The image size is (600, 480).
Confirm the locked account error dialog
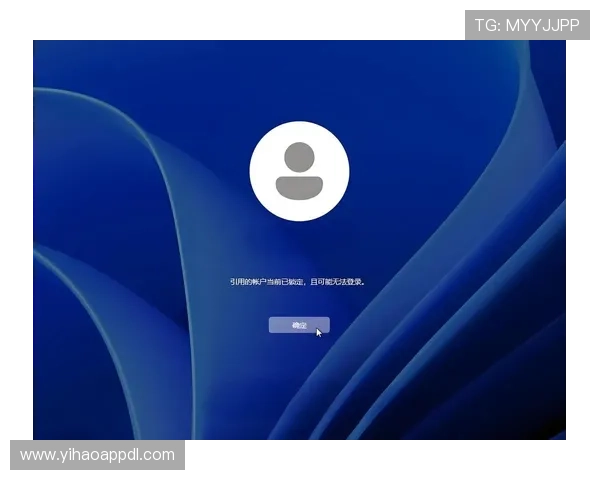coord(298,325)
